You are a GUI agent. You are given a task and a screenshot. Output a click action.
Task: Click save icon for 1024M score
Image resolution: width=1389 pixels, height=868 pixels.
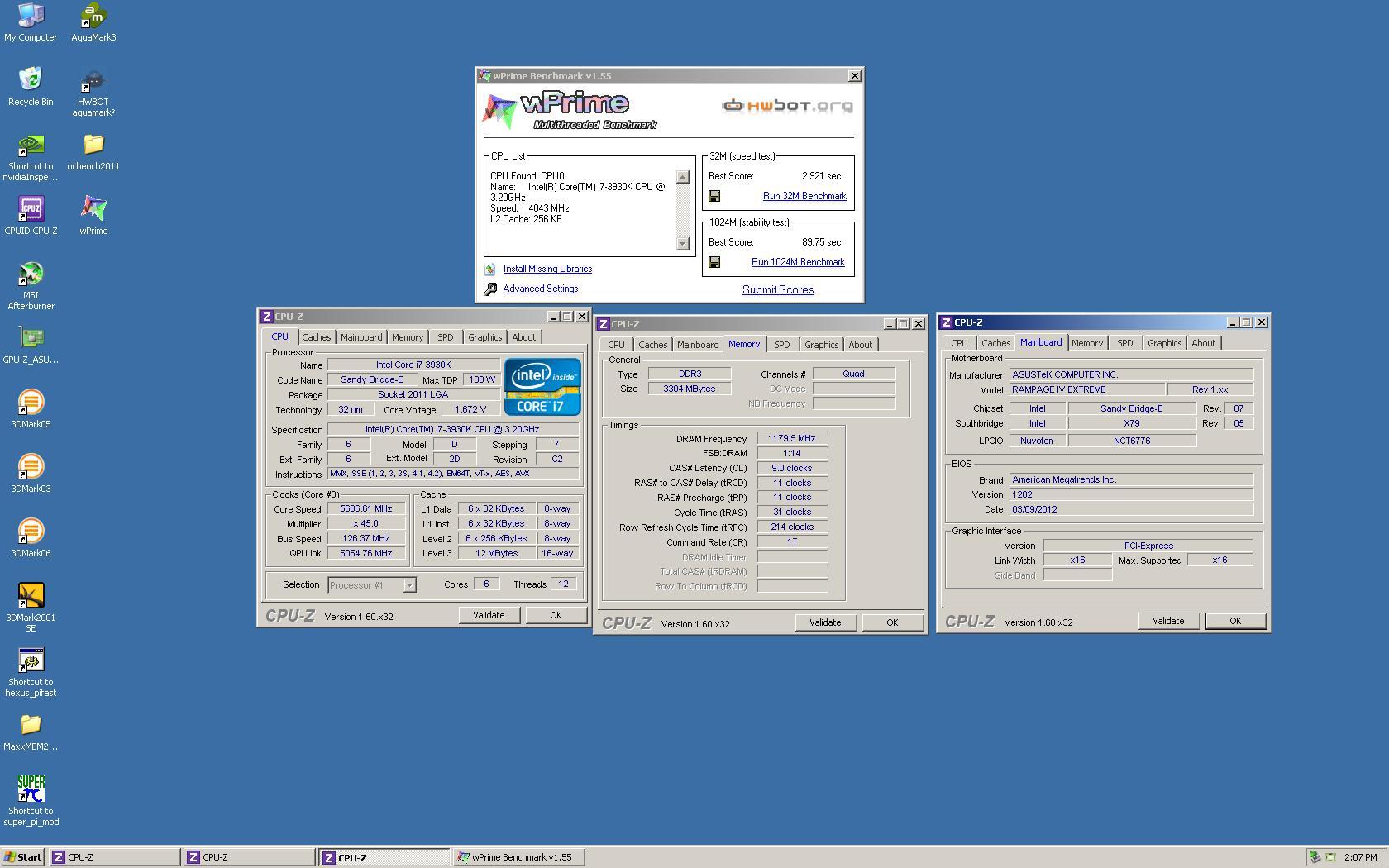pyautogui.click(x=714, y=262)
